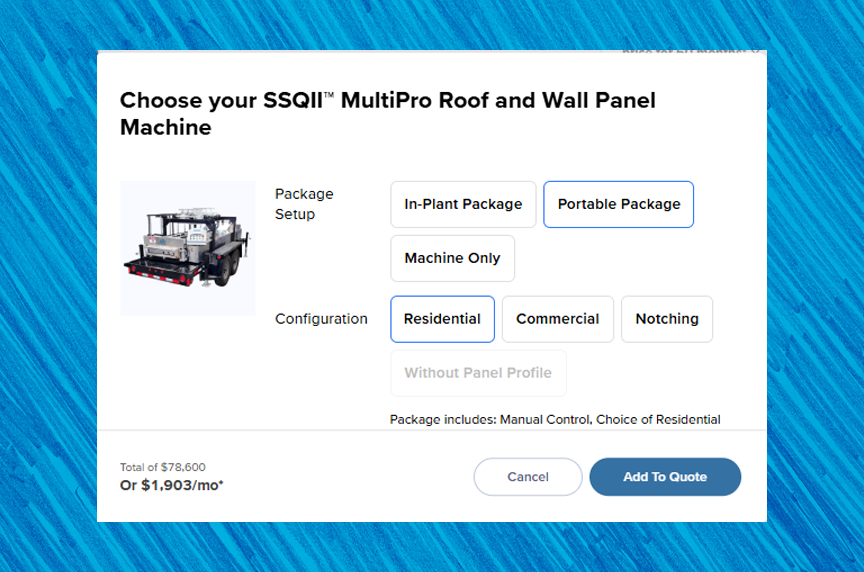This screenshot has width=864, height=572.
Task: Click the "Total of $78,600" text
Action: pyautogui.click(x=163, y=467)
